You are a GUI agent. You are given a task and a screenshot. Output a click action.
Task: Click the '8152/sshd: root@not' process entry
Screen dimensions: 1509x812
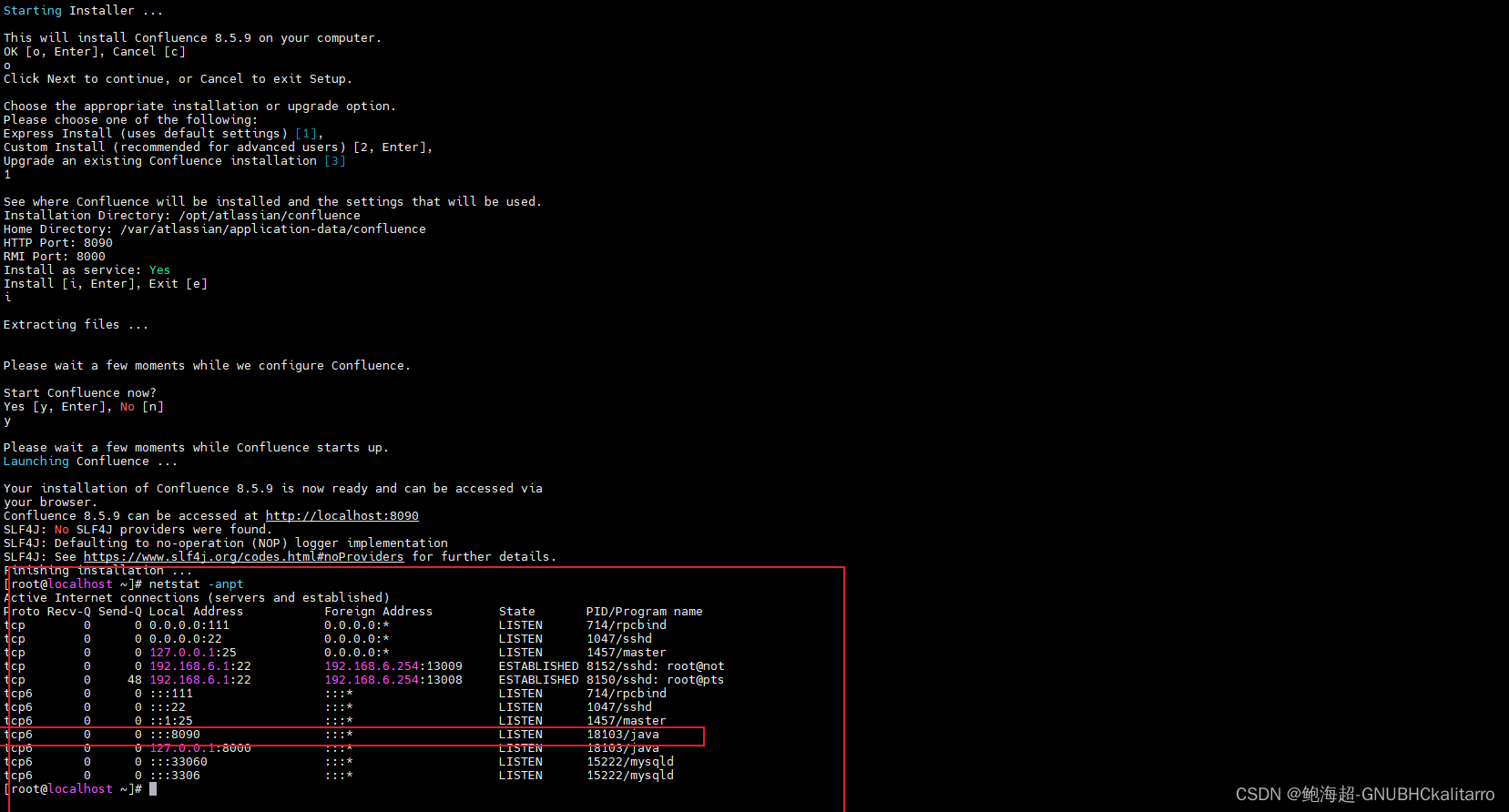tap(656, 665)
